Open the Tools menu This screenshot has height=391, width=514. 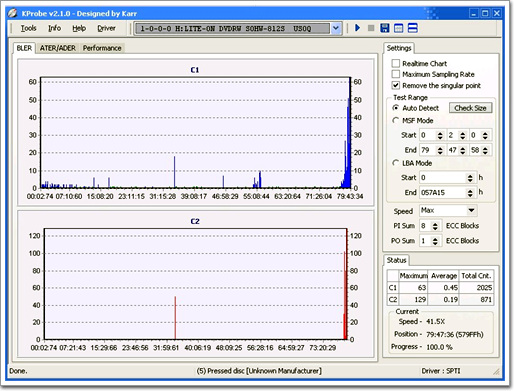pyautogui.click(x=28, y=28)
